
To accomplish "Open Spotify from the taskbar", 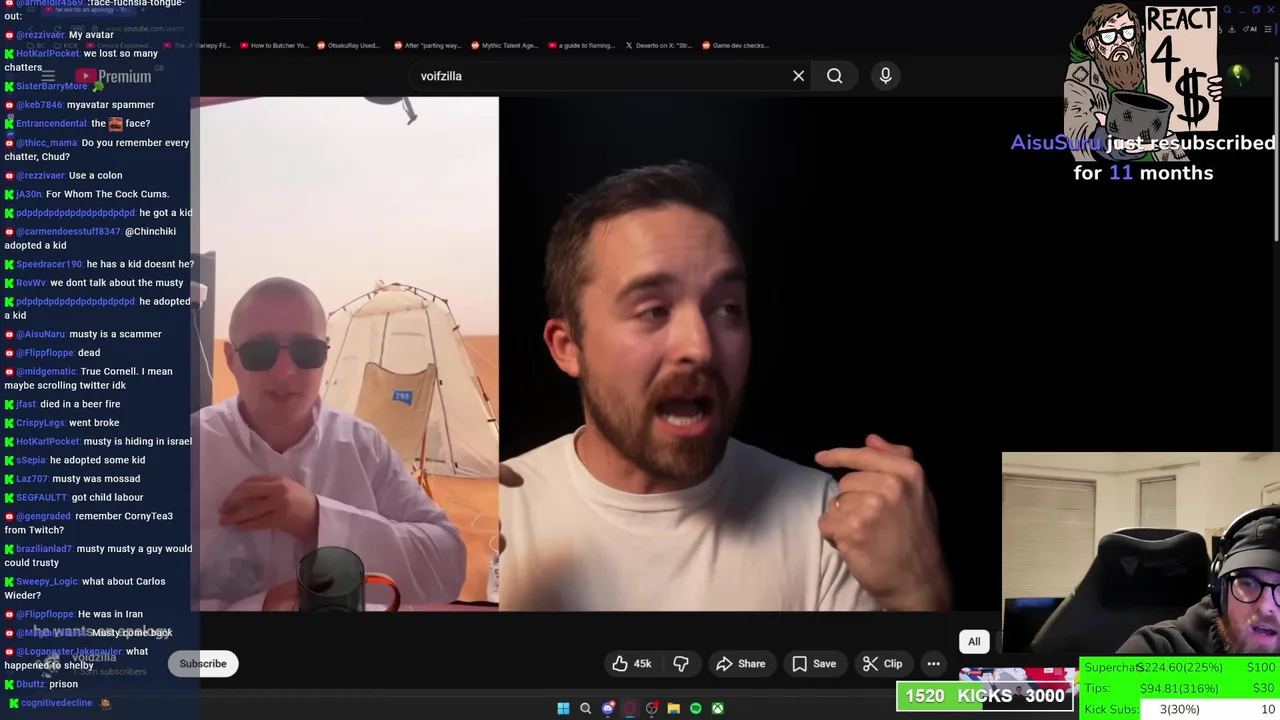I will 695,708.
